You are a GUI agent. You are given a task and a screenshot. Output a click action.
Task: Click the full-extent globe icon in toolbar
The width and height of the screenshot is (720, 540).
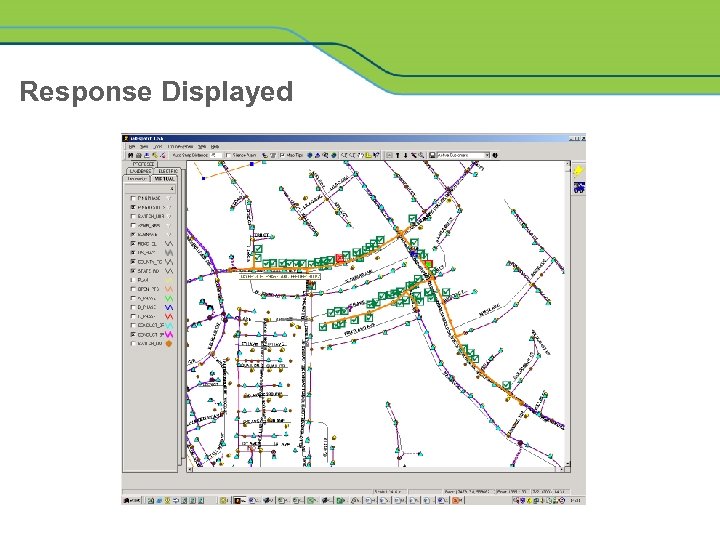point(334,155)
